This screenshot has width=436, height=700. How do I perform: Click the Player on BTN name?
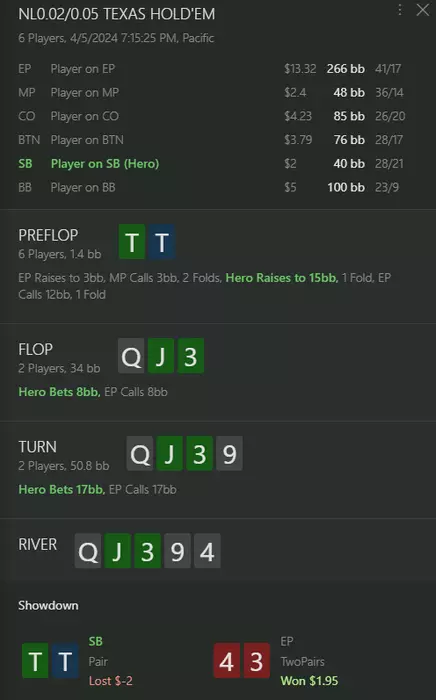click(x=87, y=140)
